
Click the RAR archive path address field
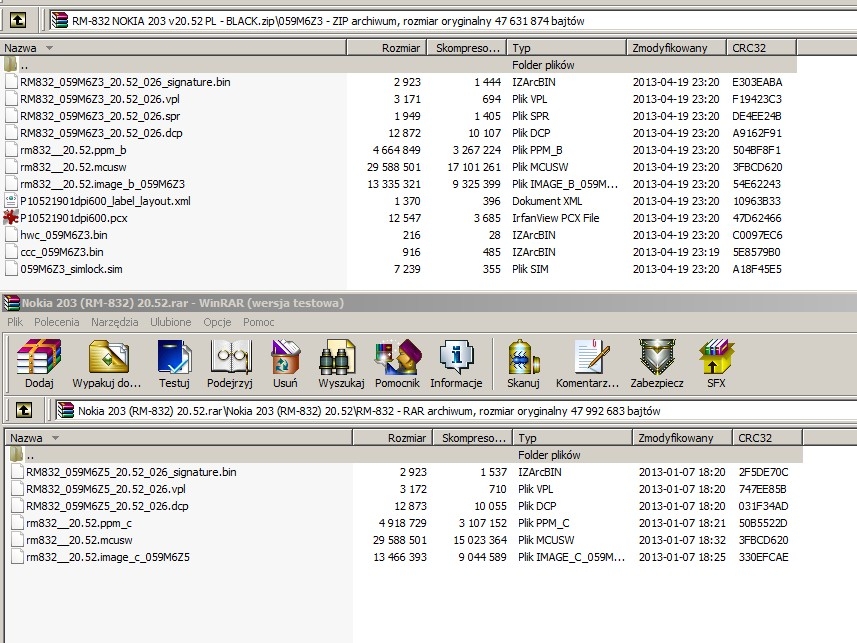456,410
